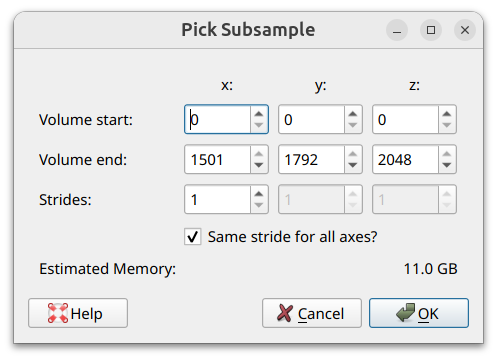This screenshot has height=360, width=497.
Task: Click the Estimated Memory label
Action: pos(107,269)
